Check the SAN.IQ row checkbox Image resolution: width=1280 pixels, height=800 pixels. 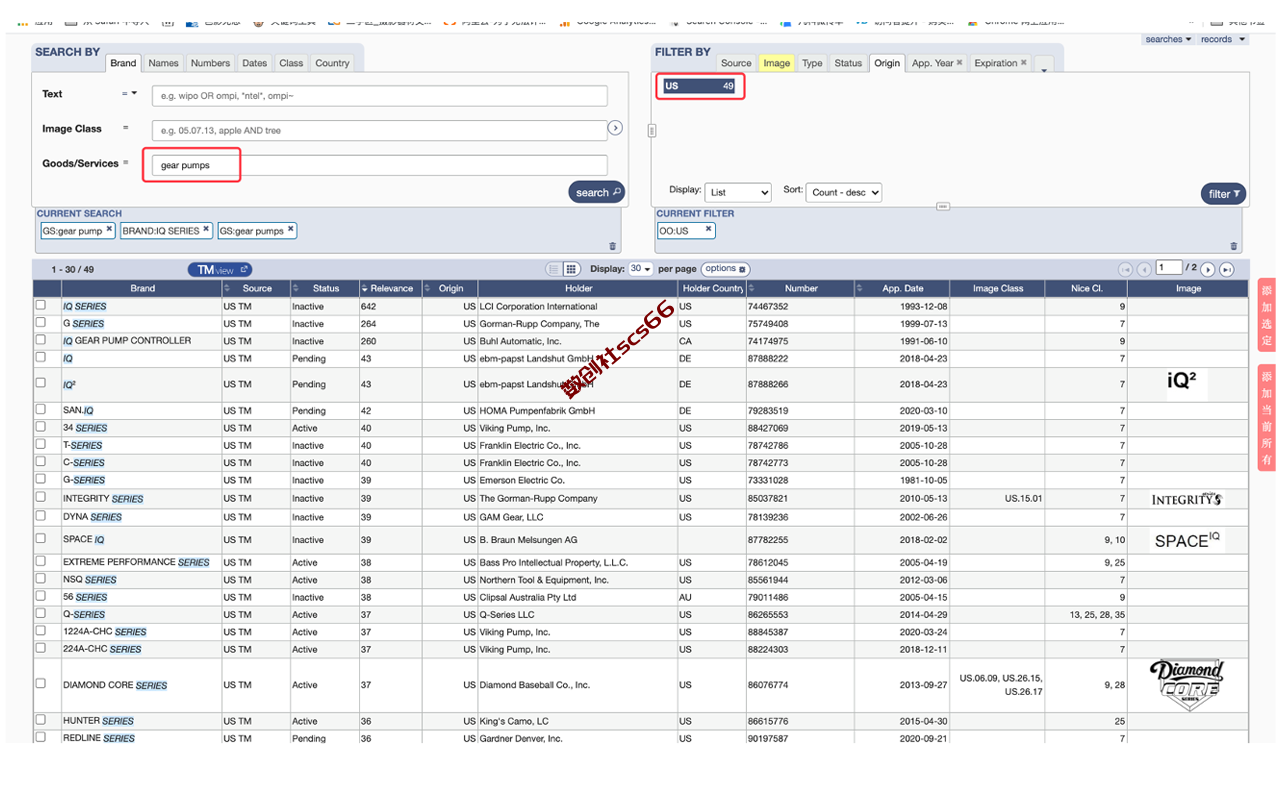[x=41, y=409]
